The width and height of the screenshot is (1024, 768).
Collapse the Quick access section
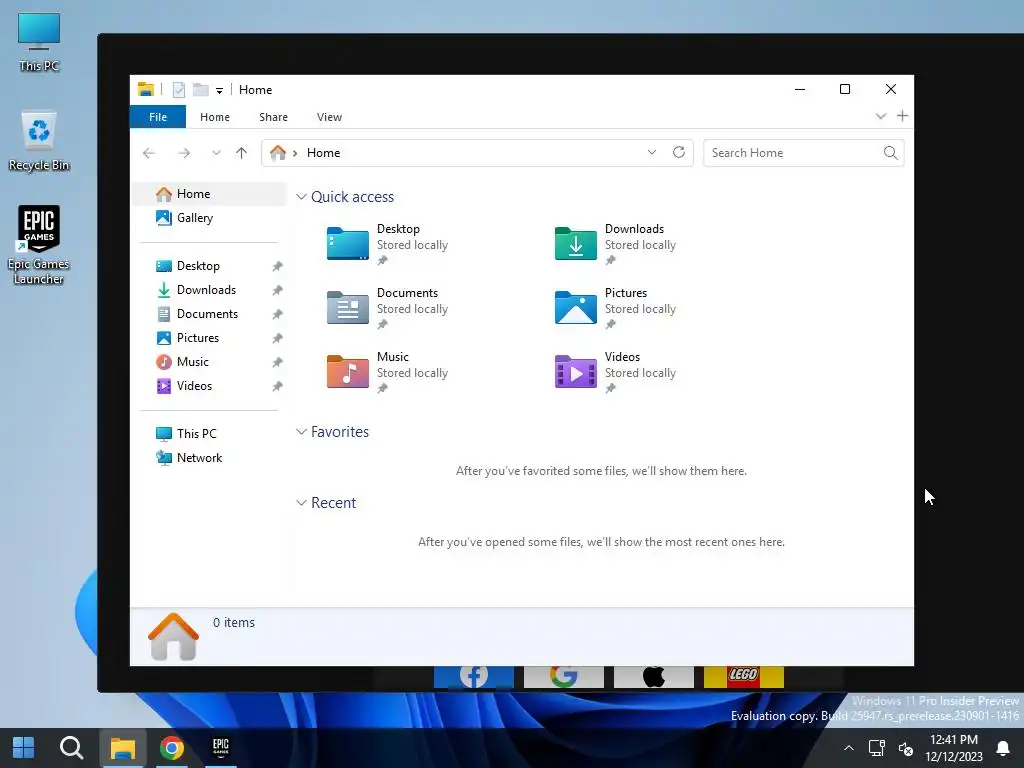click(x=301, y=197)
